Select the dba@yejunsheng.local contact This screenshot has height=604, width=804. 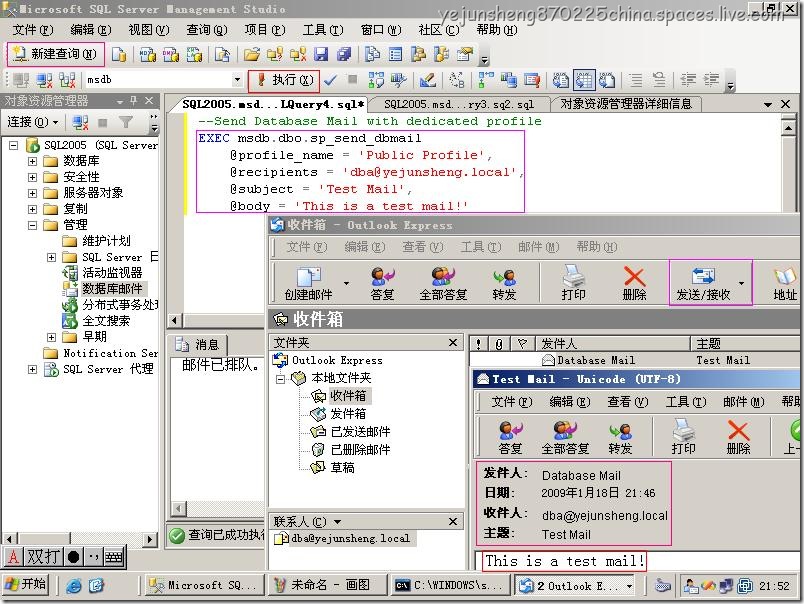(x=343, y=538)
